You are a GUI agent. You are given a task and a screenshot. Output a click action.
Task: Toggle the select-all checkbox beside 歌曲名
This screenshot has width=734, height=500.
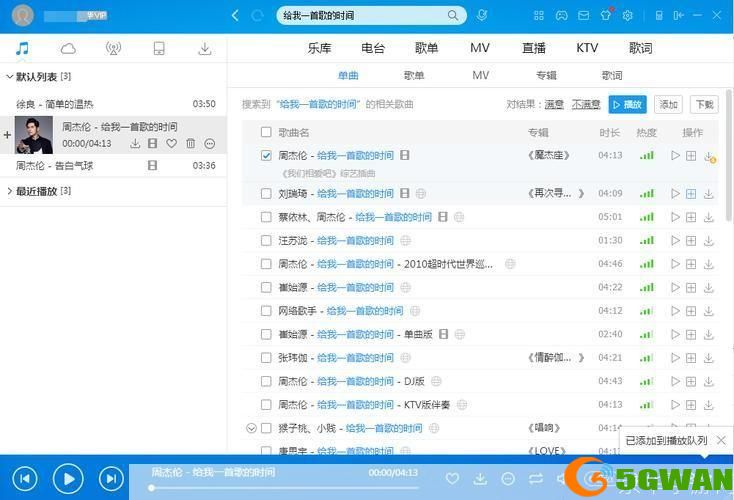pos(266,132)
